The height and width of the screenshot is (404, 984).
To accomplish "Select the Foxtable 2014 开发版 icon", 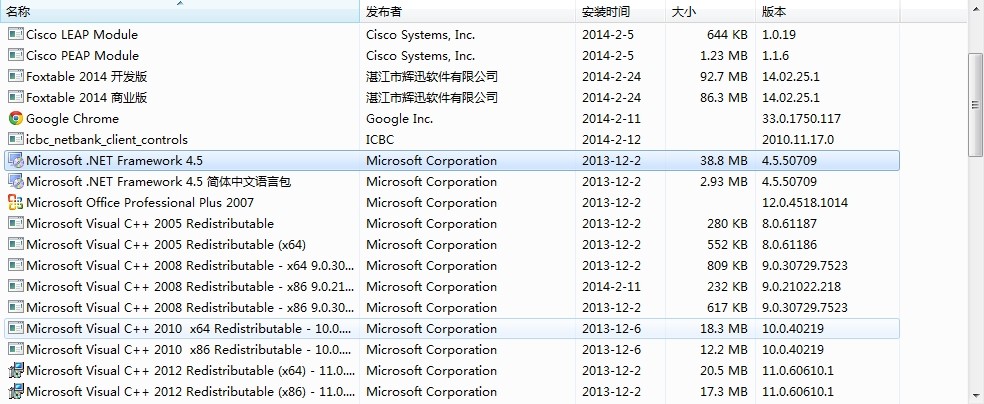I will coord(16,77).
